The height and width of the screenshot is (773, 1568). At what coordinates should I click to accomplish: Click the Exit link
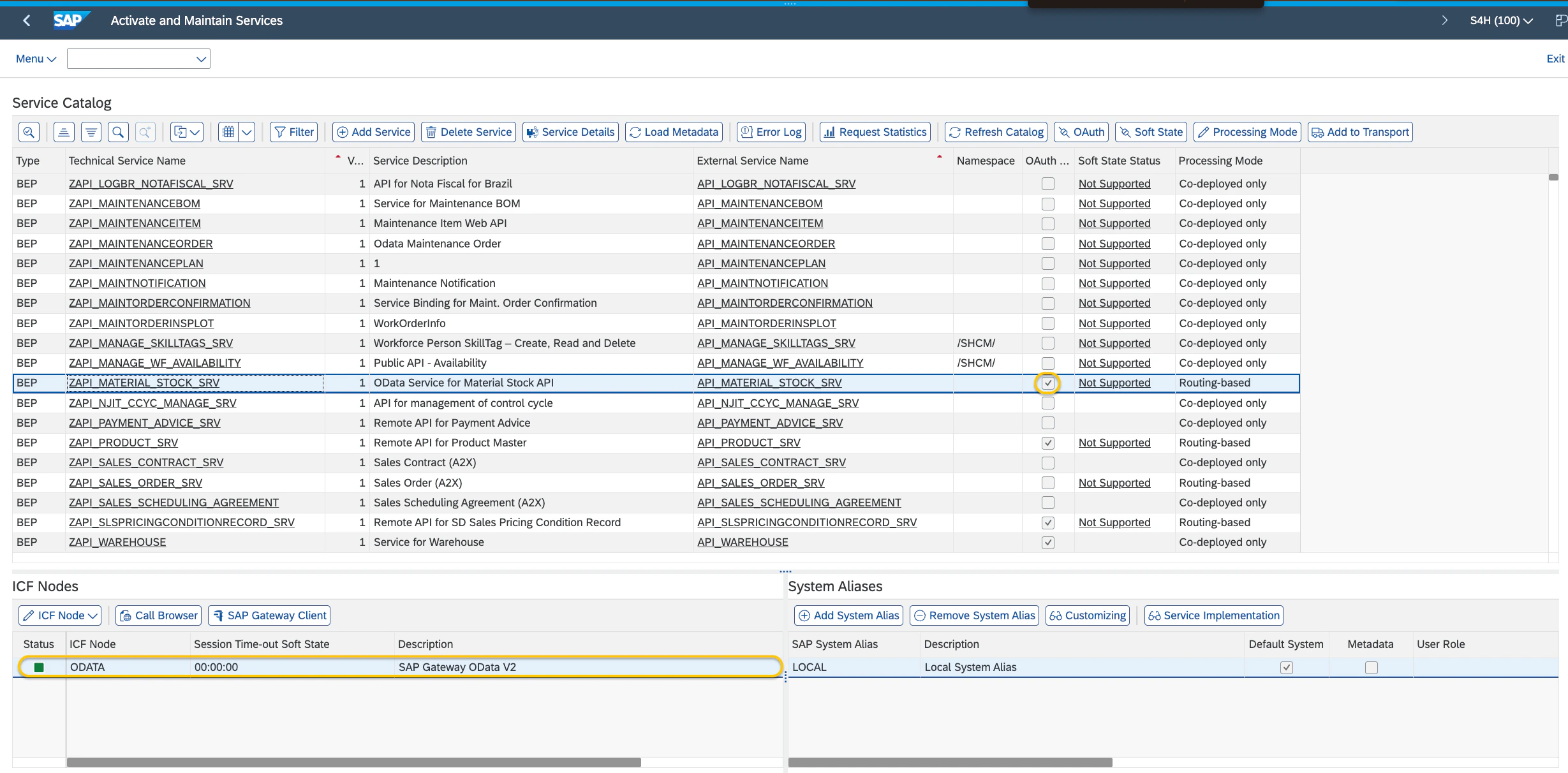[1555, 59]
